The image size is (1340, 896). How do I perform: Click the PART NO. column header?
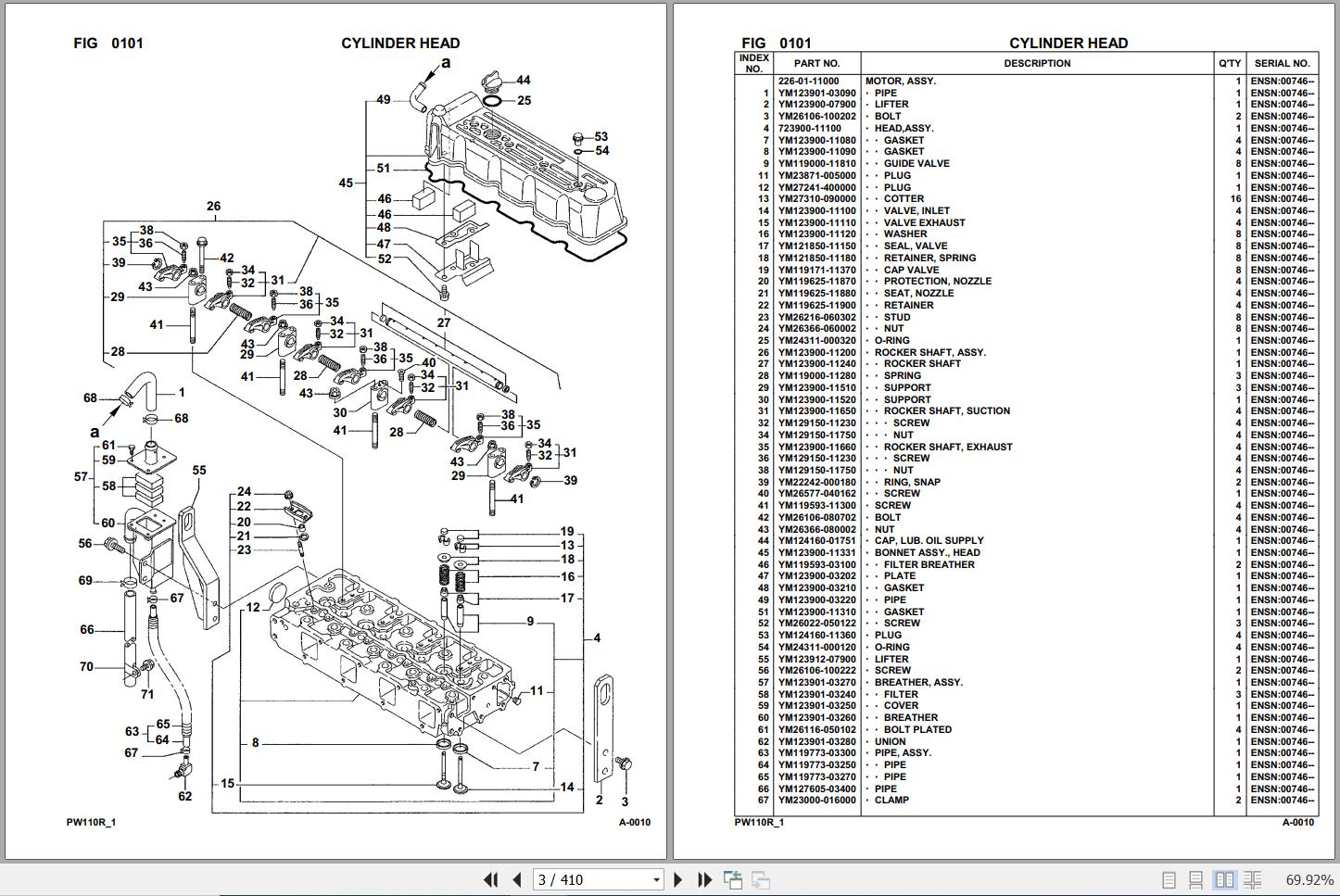[816, 63]
